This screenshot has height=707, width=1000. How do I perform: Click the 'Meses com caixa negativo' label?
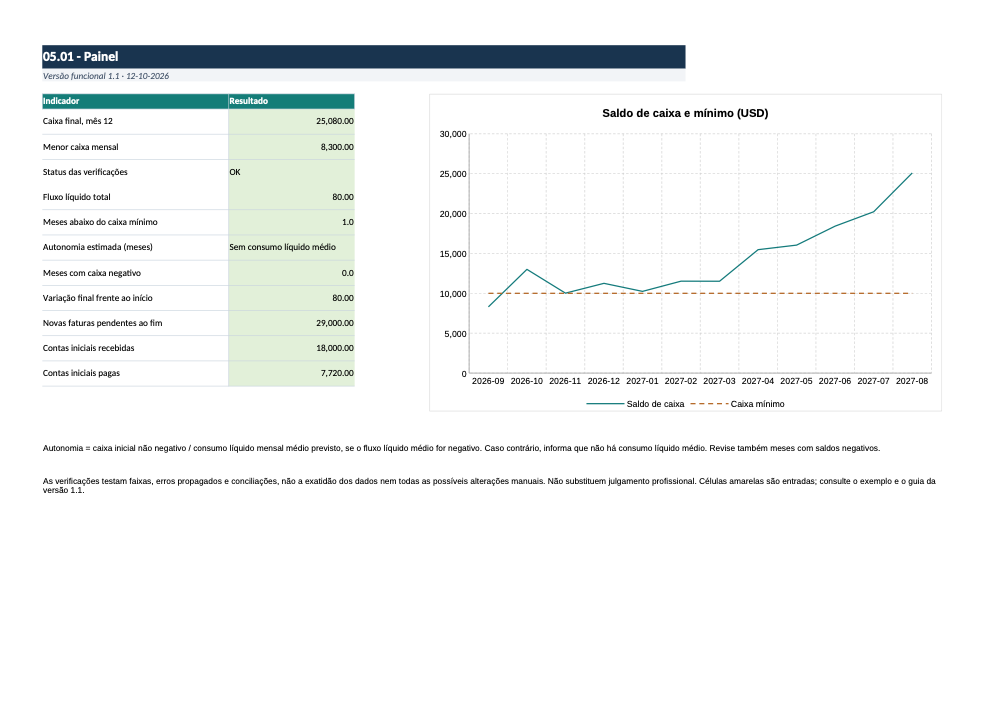92,273
